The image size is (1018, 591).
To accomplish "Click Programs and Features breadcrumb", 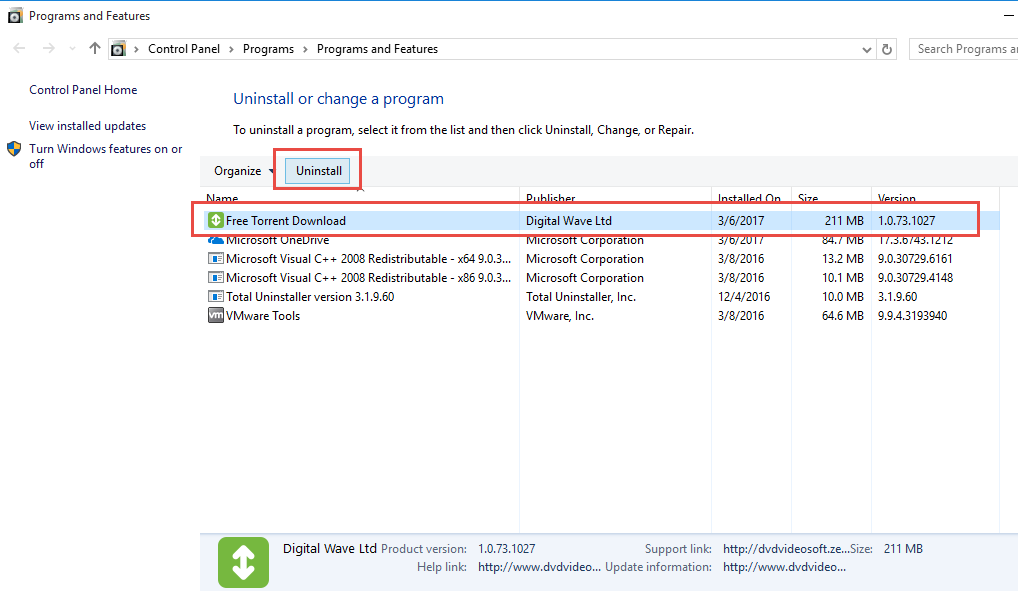I will 377,49.
